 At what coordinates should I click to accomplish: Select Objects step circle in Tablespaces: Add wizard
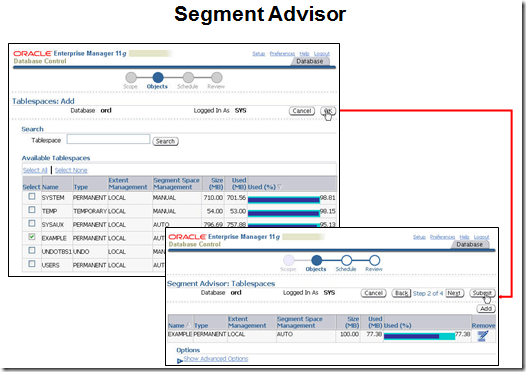tap(158, 77)
